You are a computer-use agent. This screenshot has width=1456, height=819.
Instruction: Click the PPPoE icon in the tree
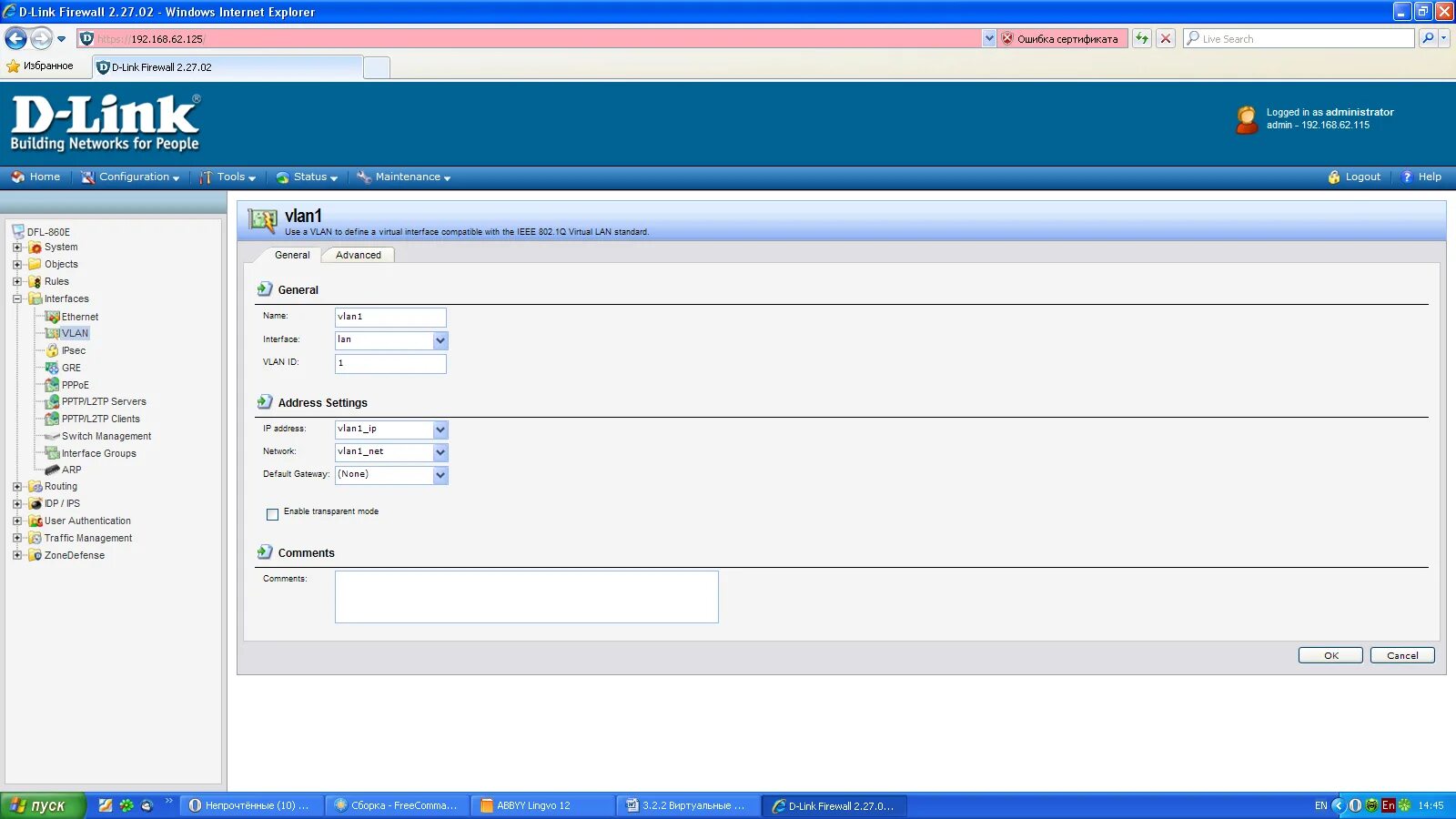(x=53, y=385)
